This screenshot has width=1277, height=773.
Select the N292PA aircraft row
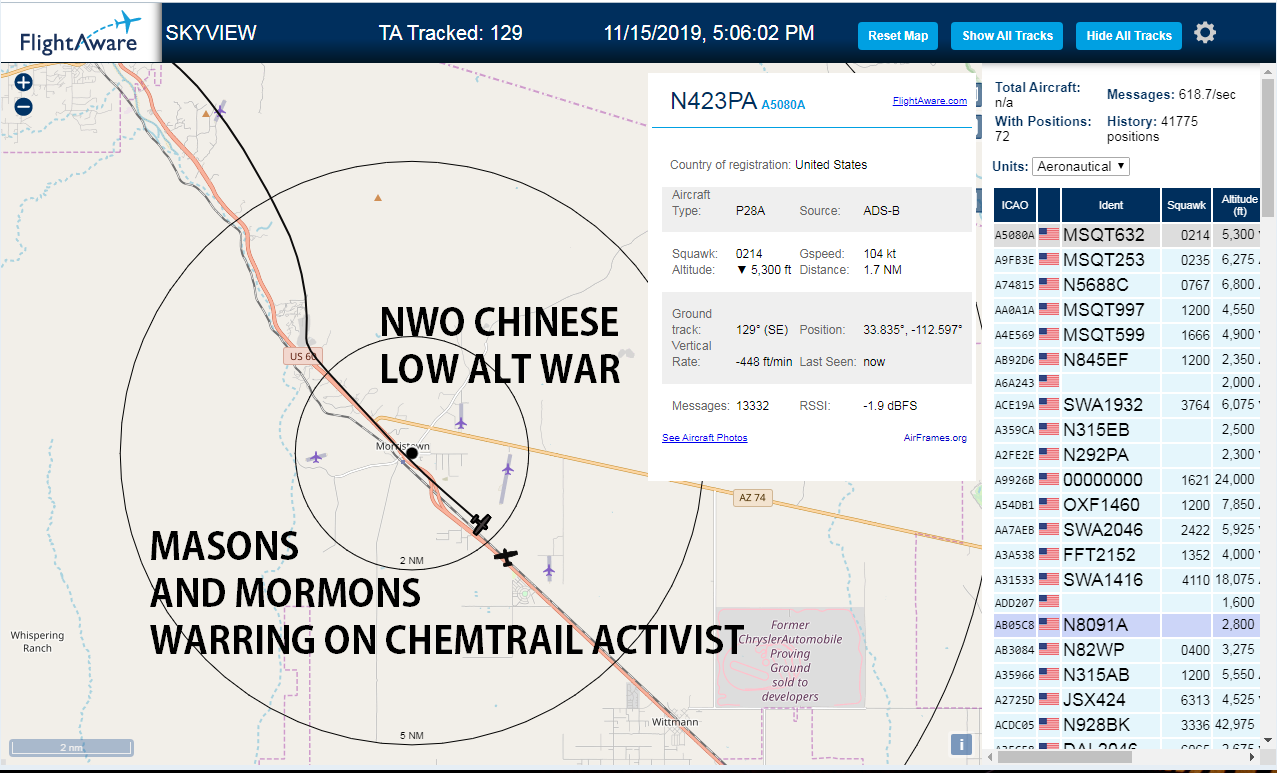[x=1128, y=454]
